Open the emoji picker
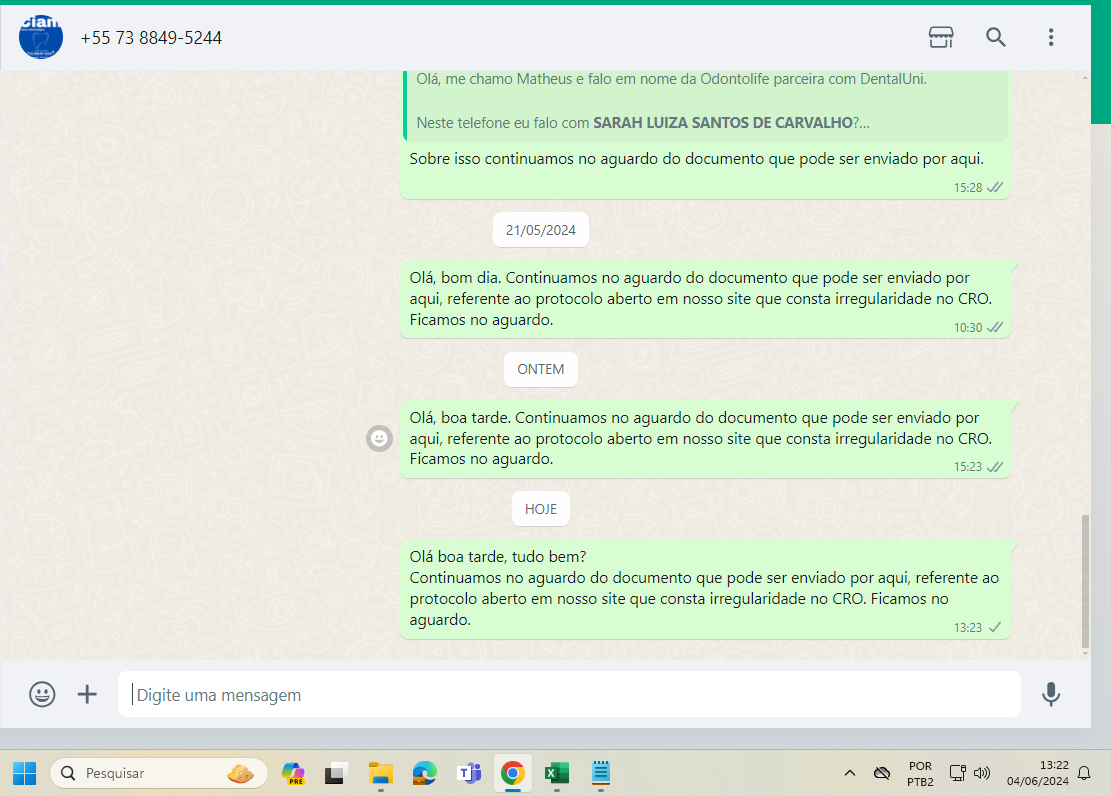Image resolution: width=1111 pixels, height=796 pixels. point(42,694)
